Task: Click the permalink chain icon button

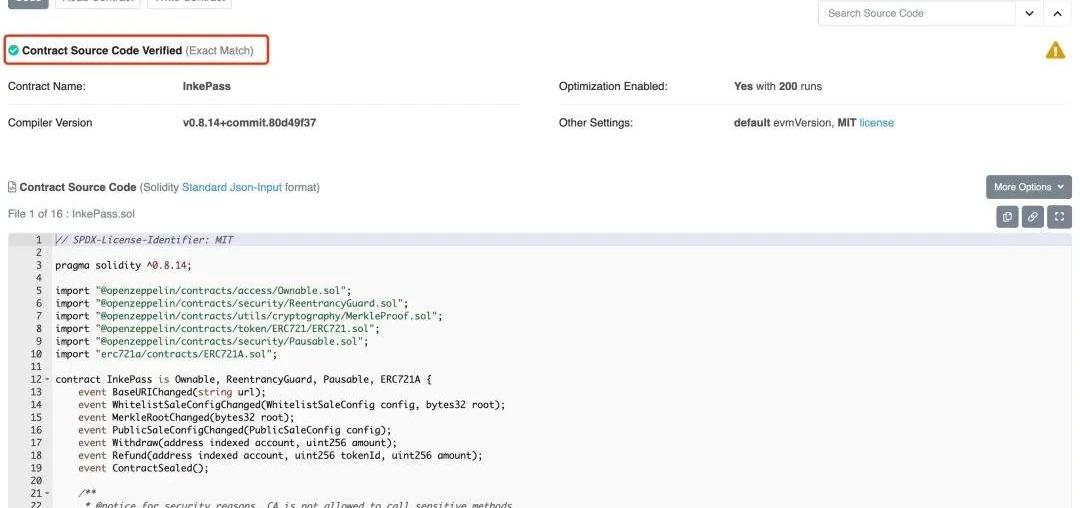Action: tap(1034, 216)
